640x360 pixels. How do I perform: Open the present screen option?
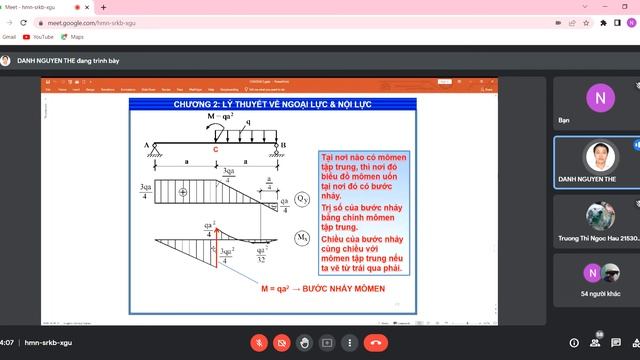coord(327,343)
